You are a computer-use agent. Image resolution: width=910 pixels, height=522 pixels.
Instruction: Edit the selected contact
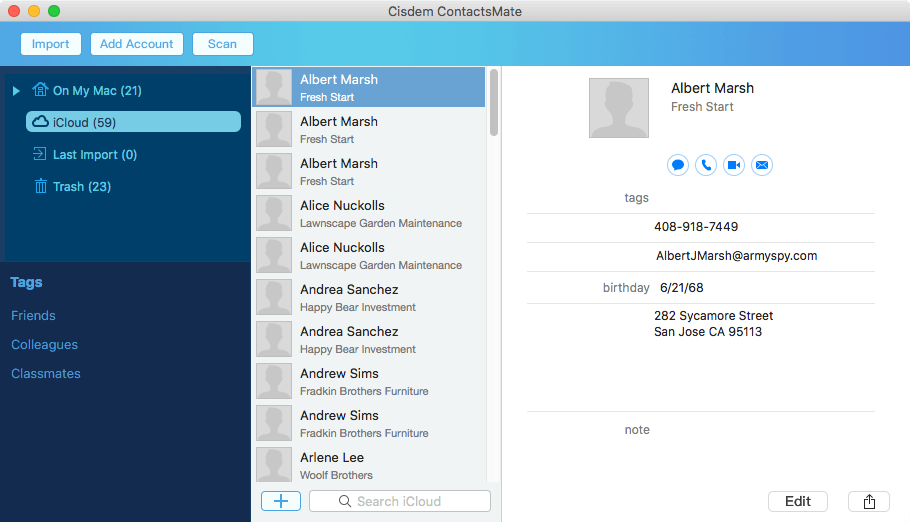pos(798,501)
